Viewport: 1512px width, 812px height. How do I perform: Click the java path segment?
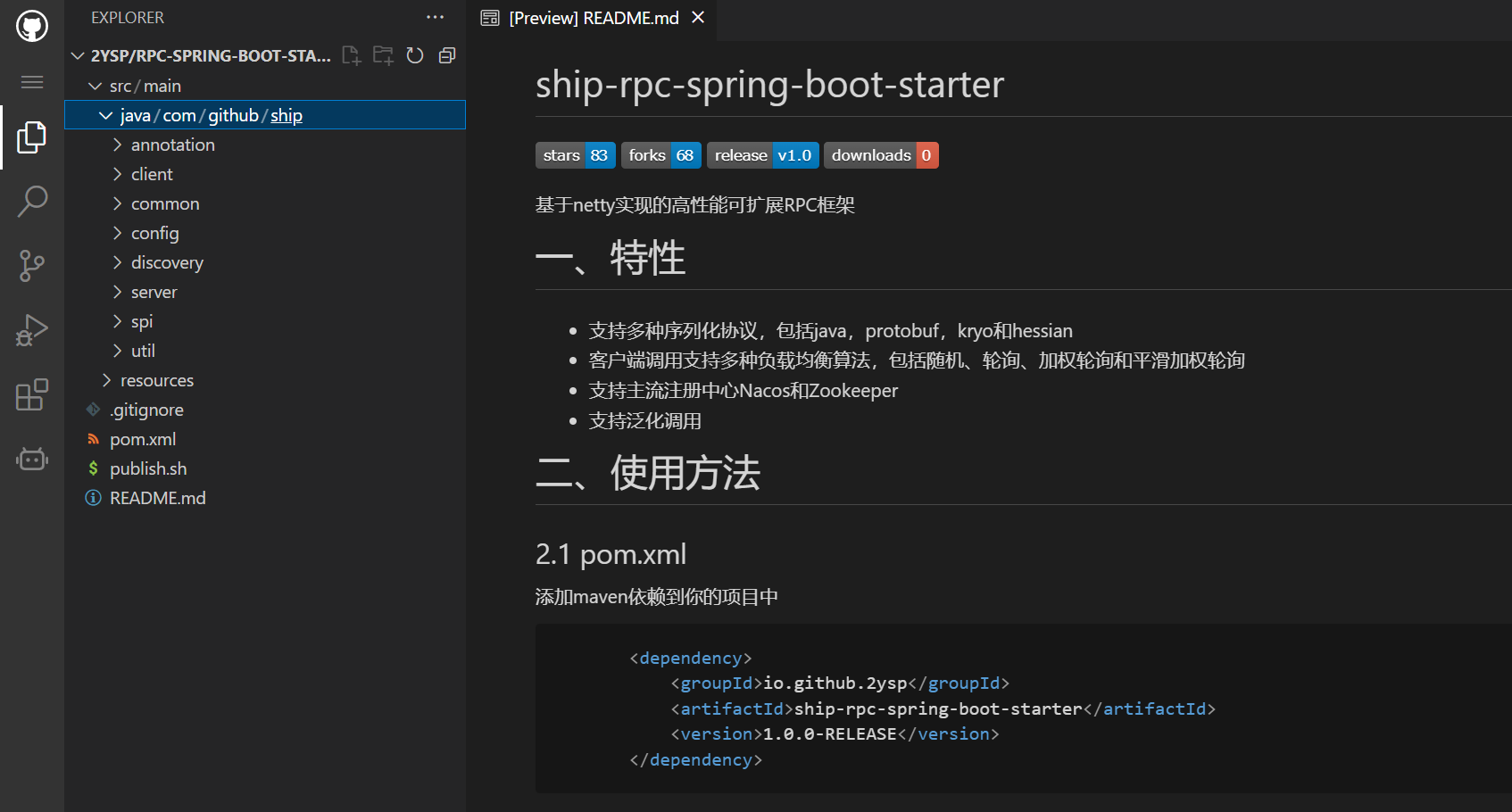click(136, 115)
